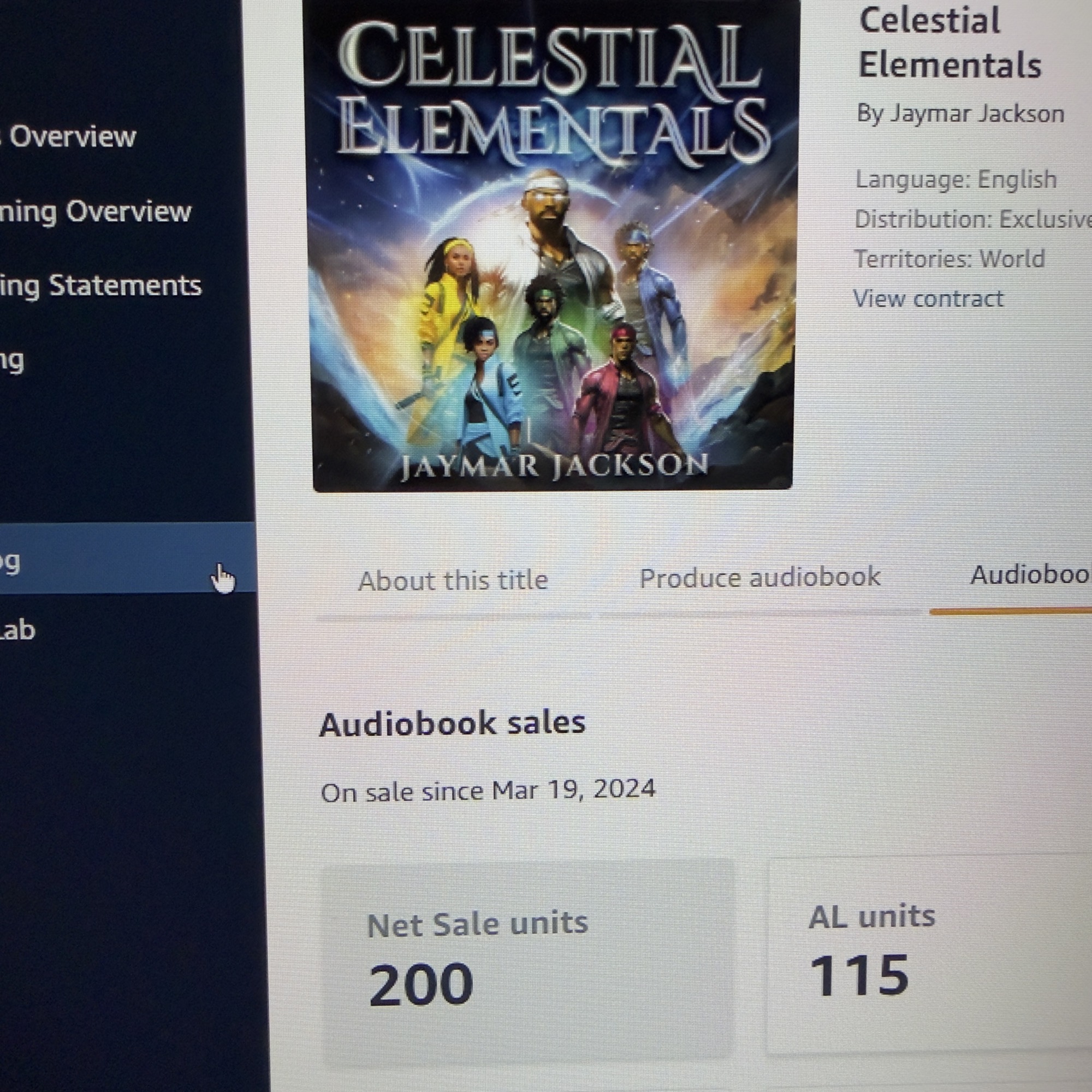Select the Net Sale units card

tap(527, 958)
